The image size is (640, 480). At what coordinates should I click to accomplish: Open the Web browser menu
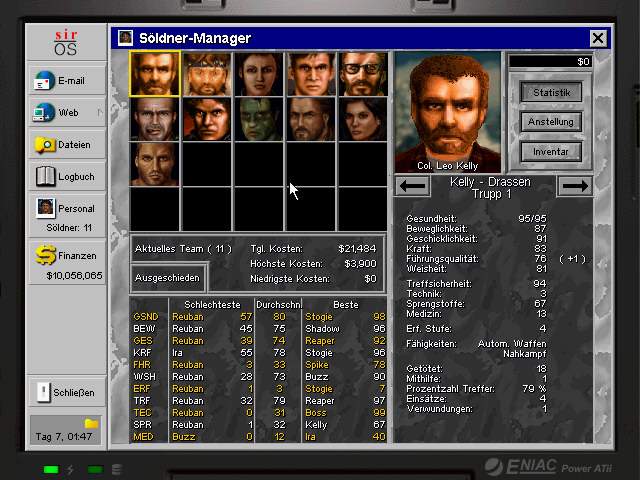pos(67,112)
